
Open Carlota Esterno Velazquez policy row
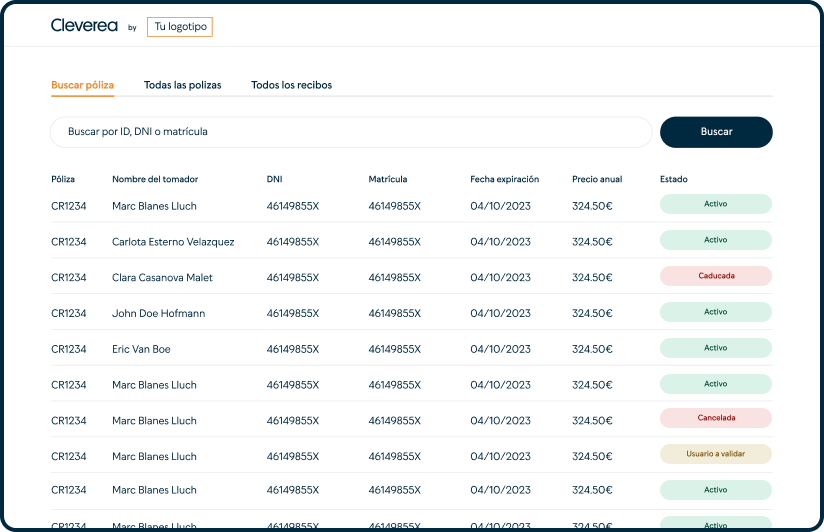click(x=173, y=242)
